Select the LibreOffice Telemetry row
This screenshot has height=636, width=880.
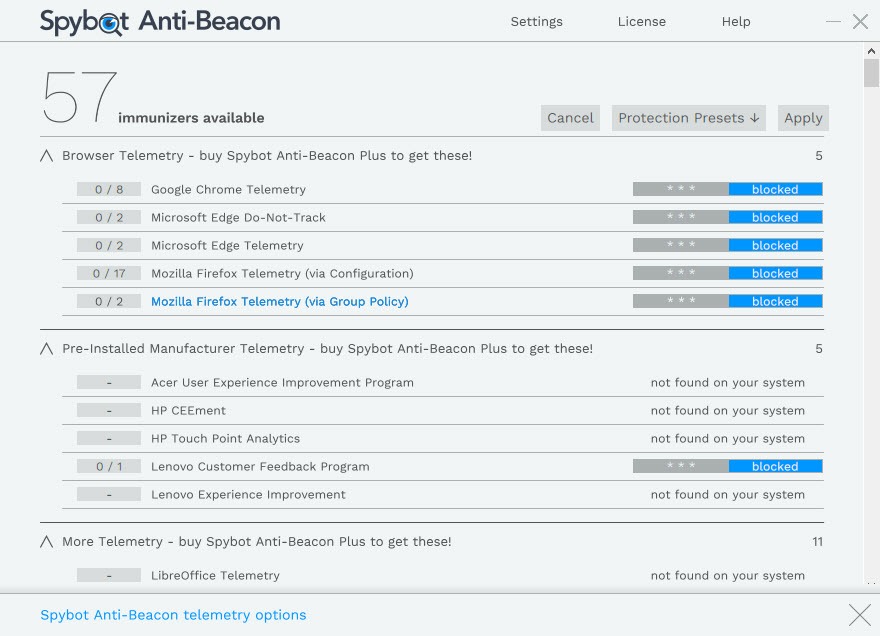point(443,576)
